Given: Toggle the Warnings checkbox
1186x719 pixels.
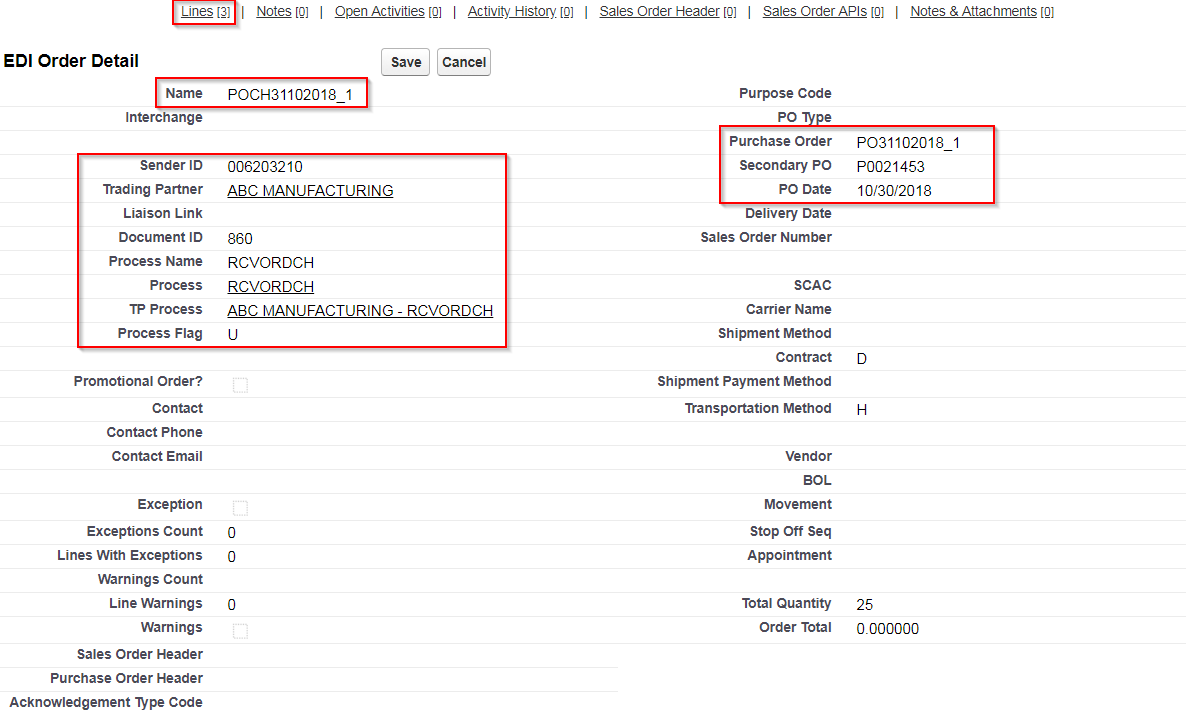Looking at the screenshot, I should pos(240,631).
